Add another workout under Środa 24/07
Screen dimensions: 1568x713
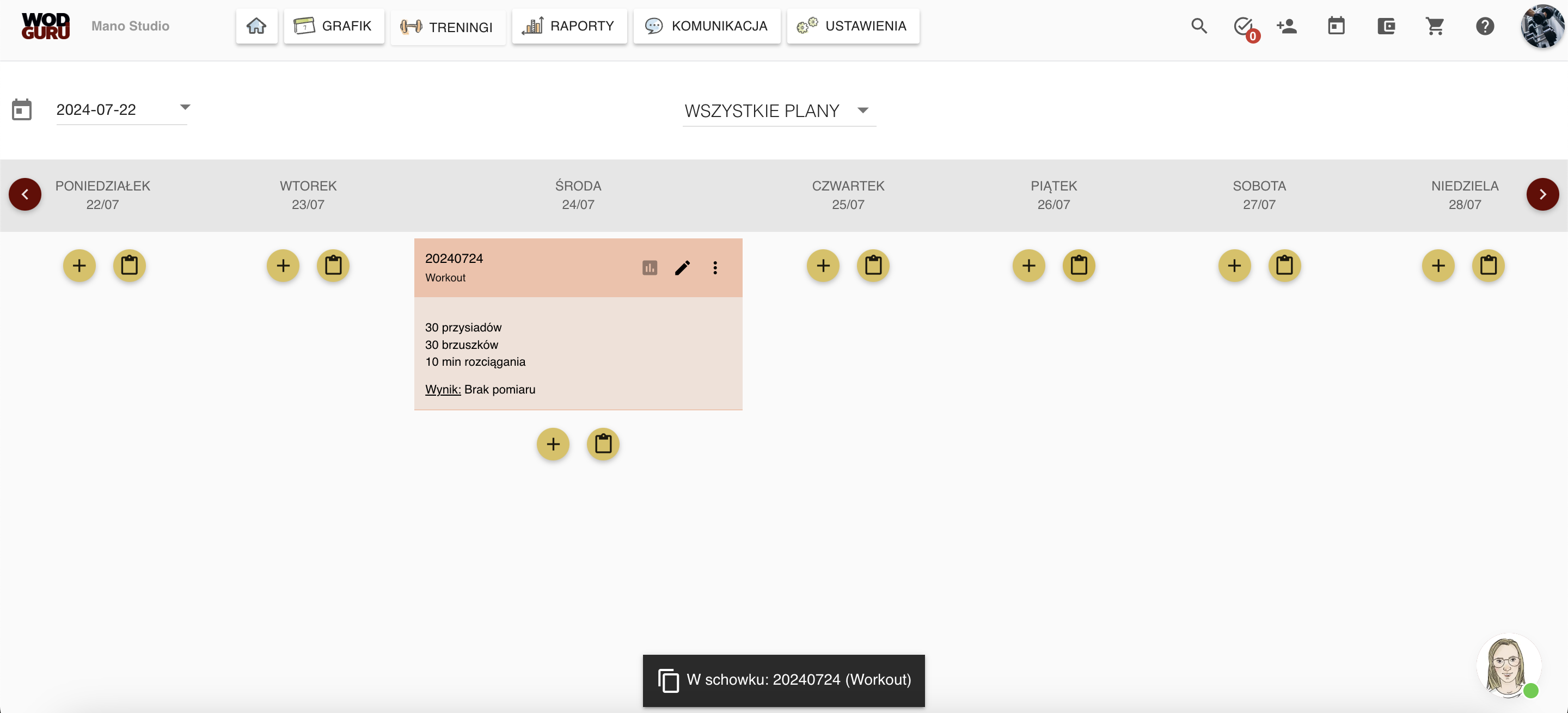coord(553,444)
